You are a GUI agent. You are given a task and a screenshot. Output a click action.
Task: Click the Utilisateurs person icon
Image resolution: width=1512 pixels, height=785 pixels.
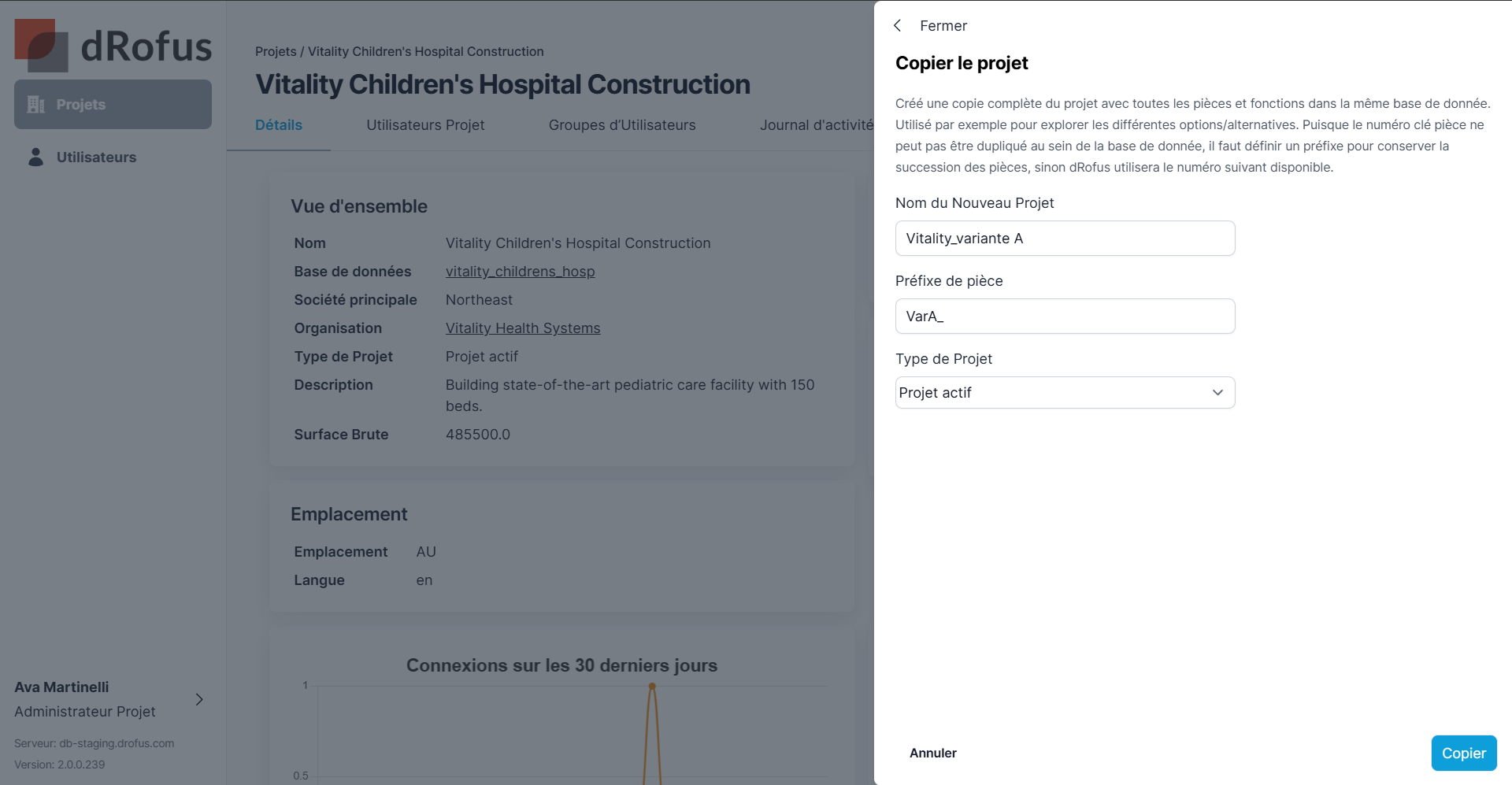pos(36,157)
